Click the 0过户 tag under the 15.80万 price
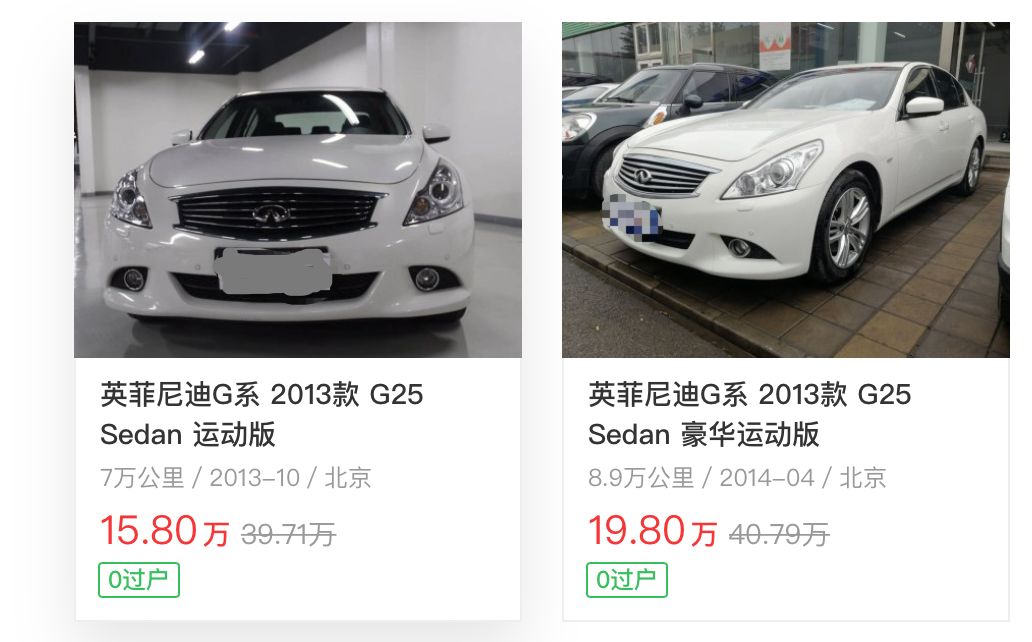 click(139, 580)
